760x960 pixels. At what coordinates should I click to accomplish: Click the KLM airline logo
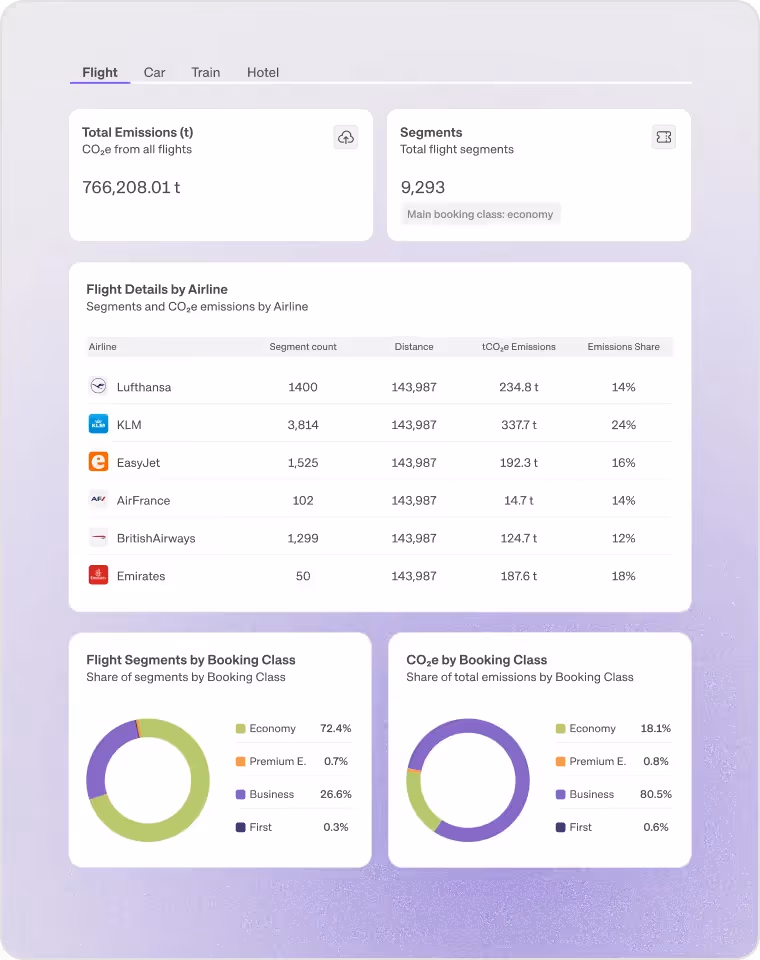[99, 424]
